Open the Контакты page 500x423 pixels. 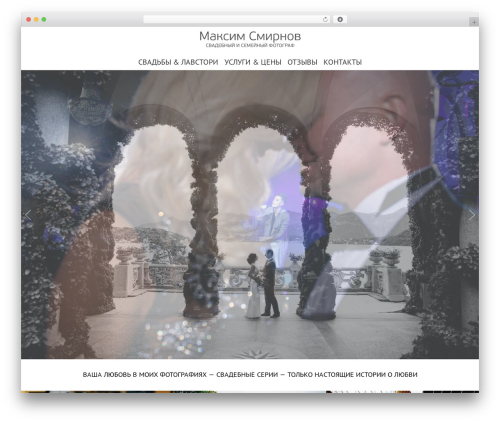tap(342, 62)
